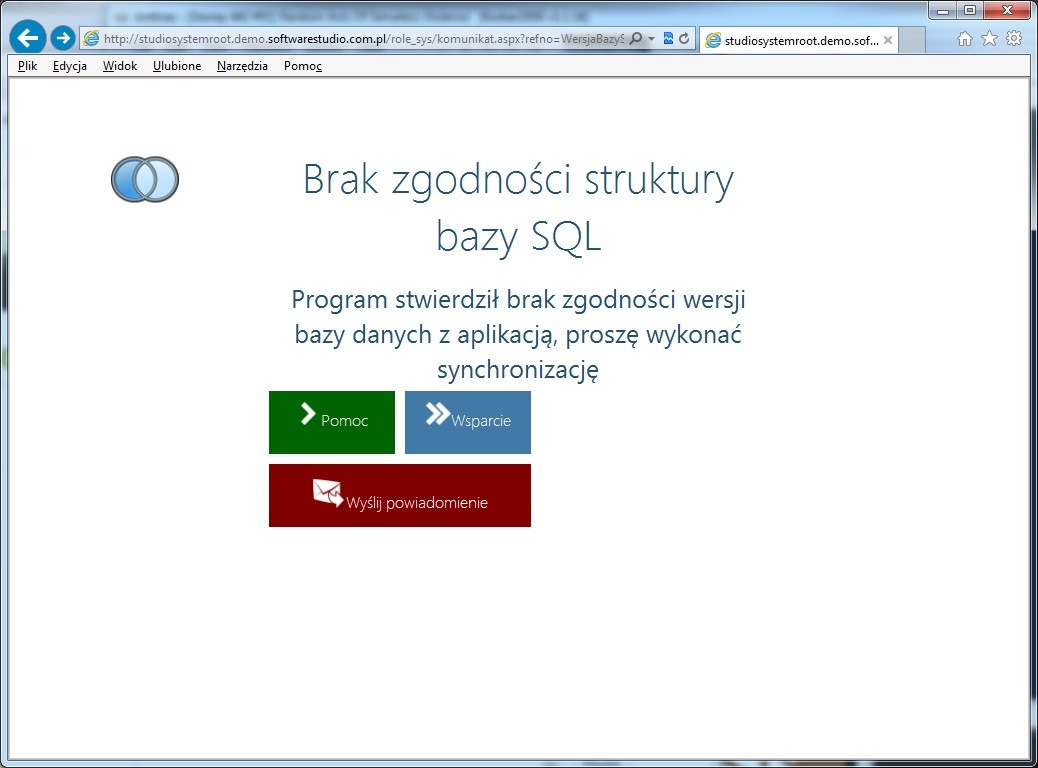This screenshot has width=1038, height=768.
Task: Open the home page icon
Action: pyautogui.click(x=965, y=38)
